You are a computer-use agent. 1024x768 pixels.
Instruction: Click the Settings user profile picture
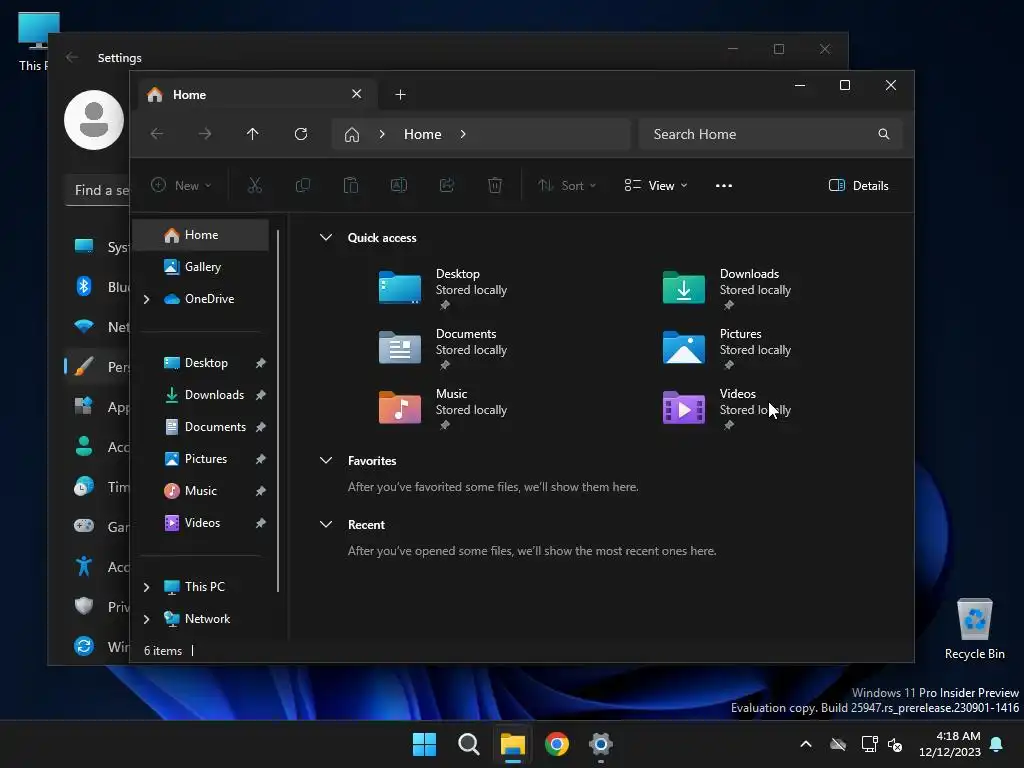click(x=94, y=120)
